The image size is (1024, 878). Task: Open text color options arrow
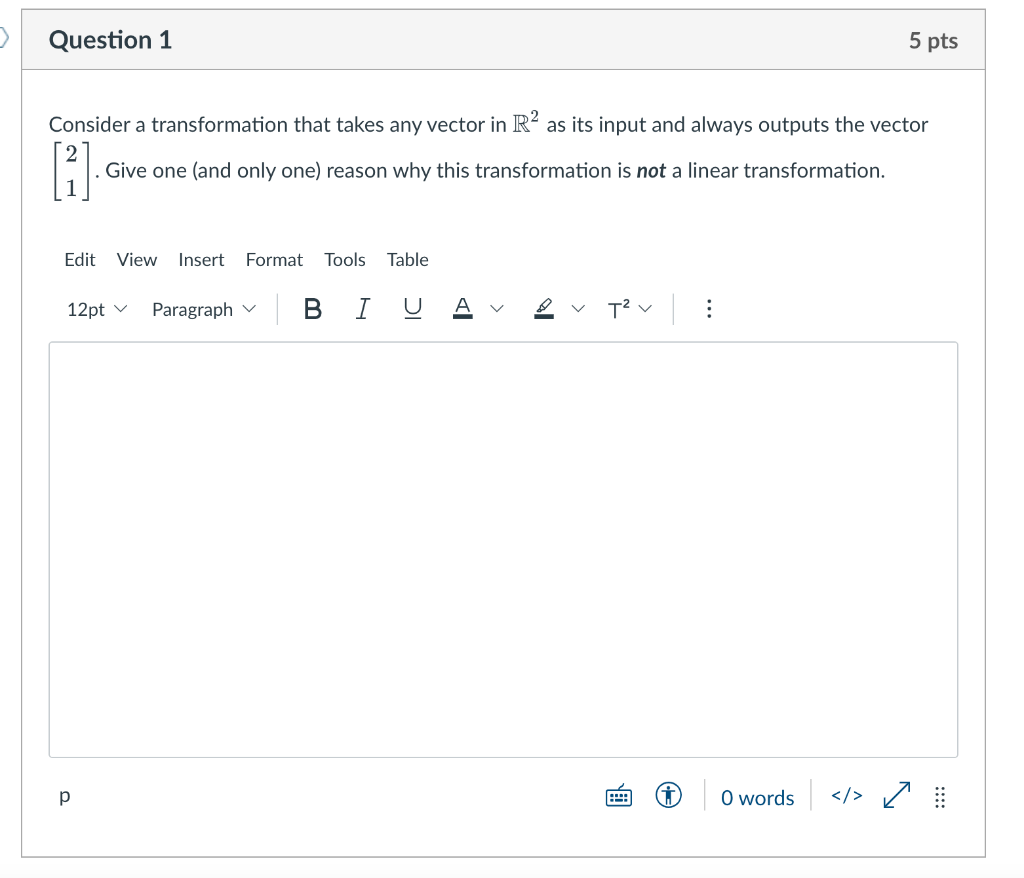tap(497, 308)
